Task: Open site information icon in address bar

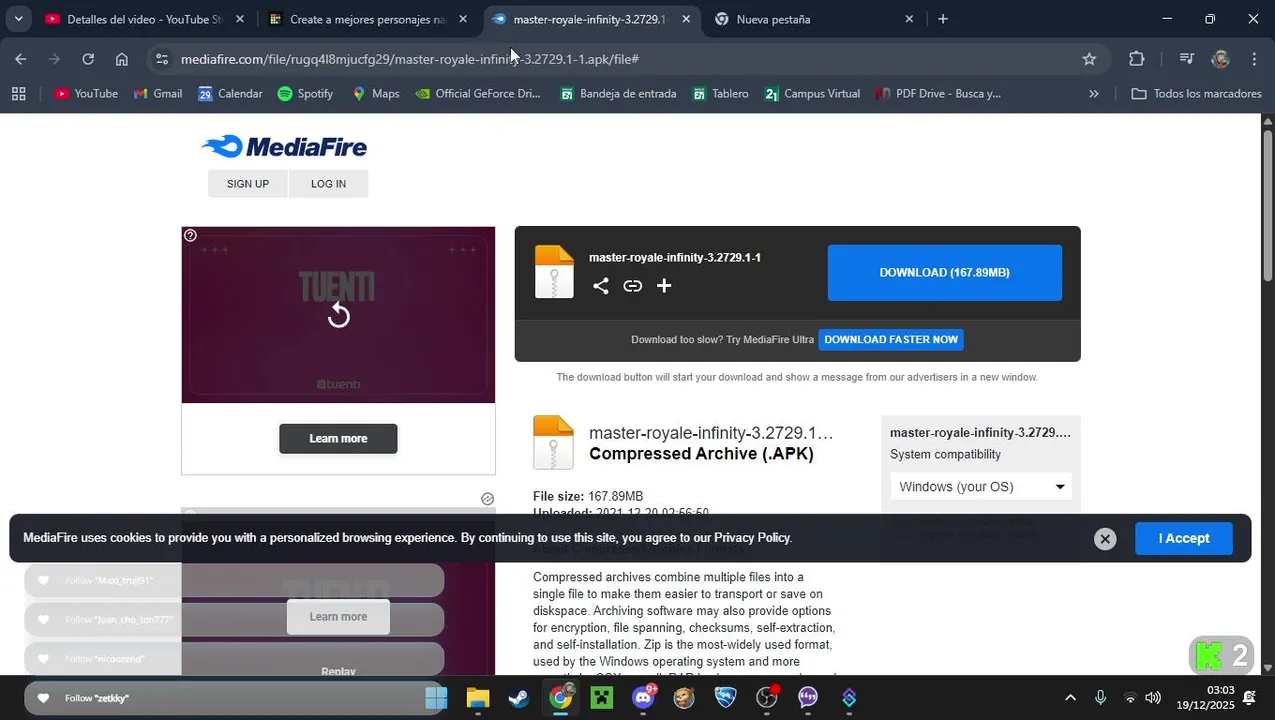Action: click(x=162, y=59)
